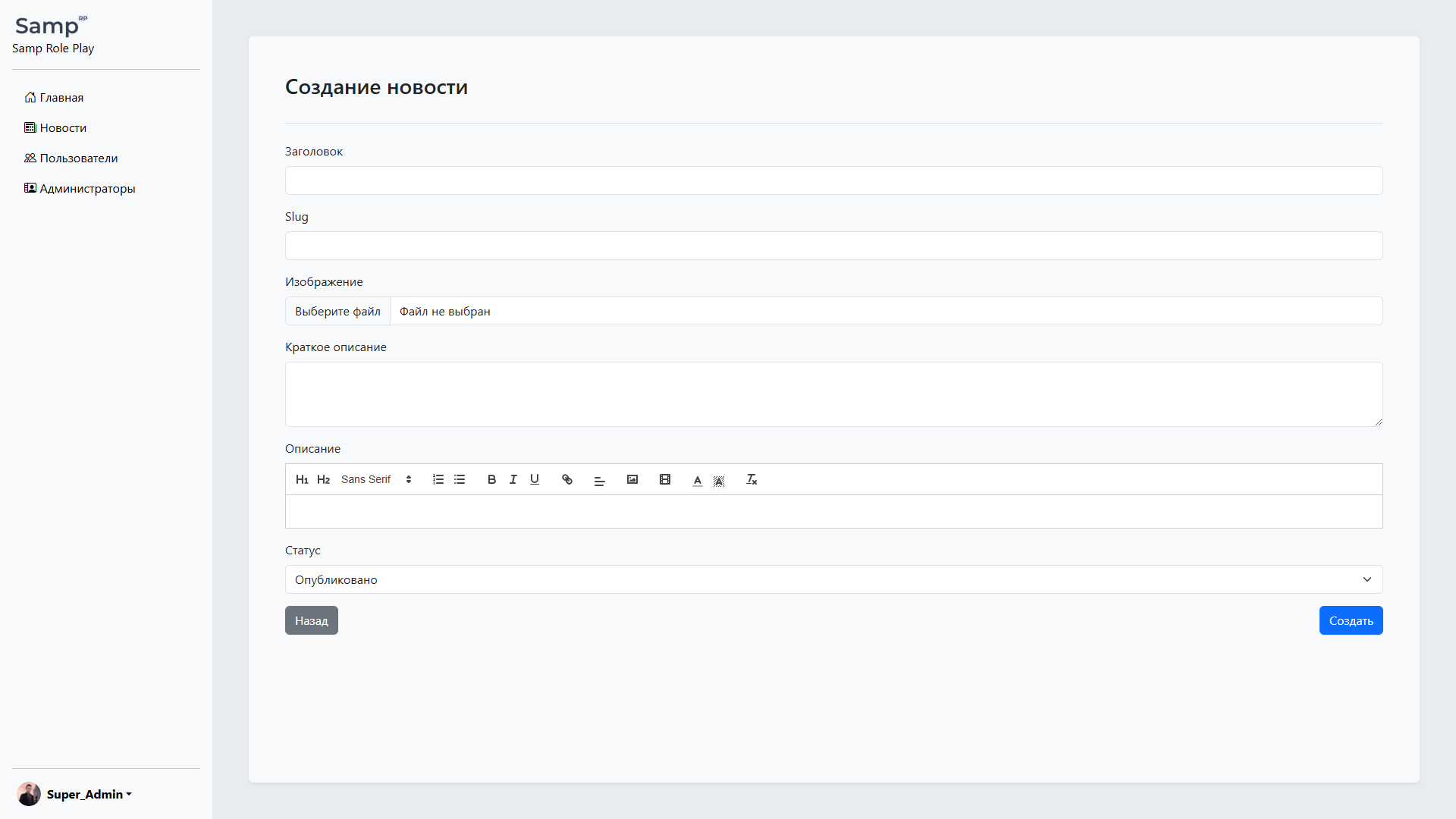Screen dimensions: 1456x819
Task: Click the Заголовок input field
Action: 833,180
